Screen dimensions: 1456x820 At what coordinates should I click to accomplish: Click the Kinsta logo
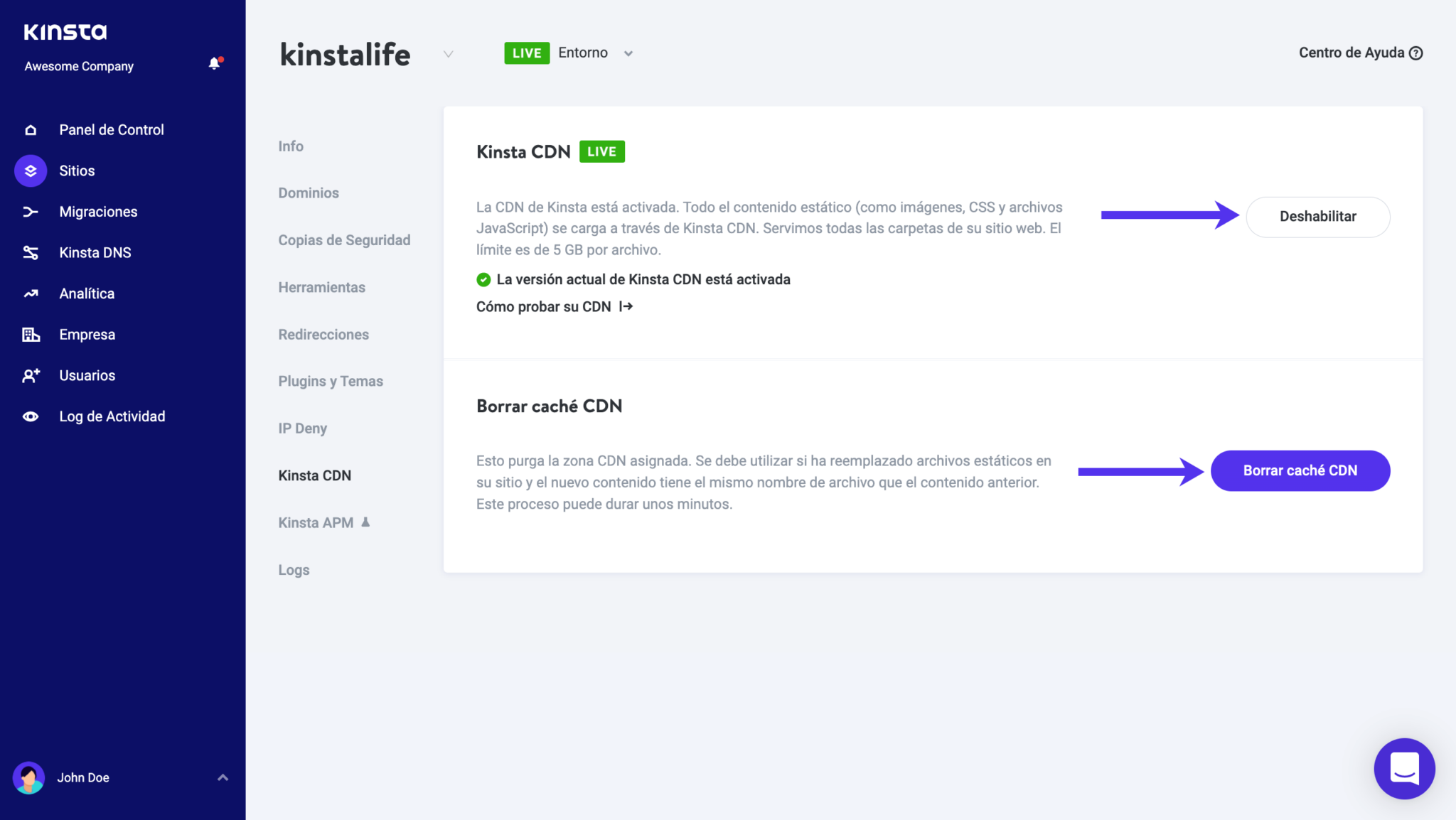point(65,31)
